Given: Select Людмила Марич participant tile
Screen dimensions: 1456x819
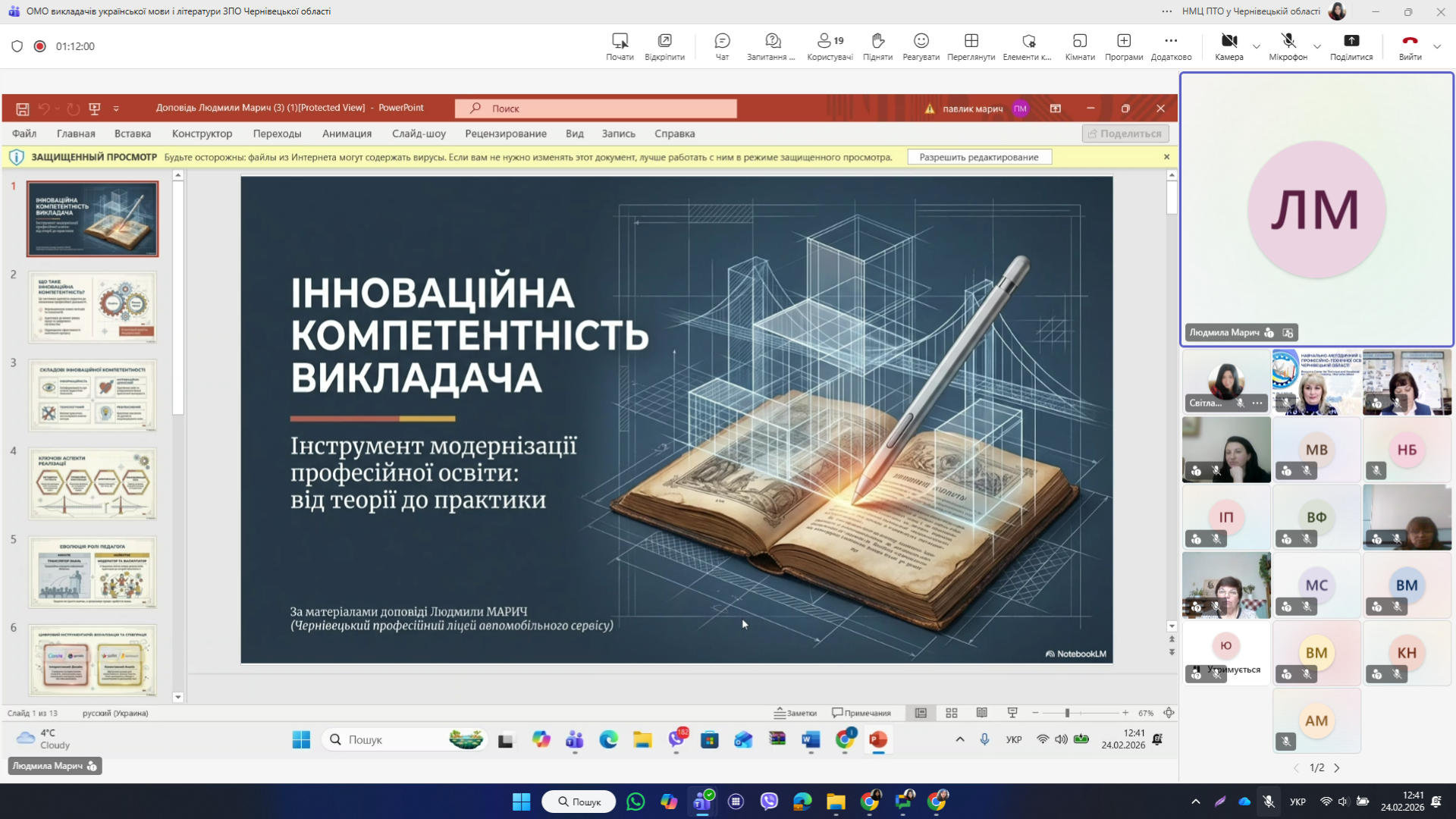Looking at the screenshot, I should coord(1316,210).
